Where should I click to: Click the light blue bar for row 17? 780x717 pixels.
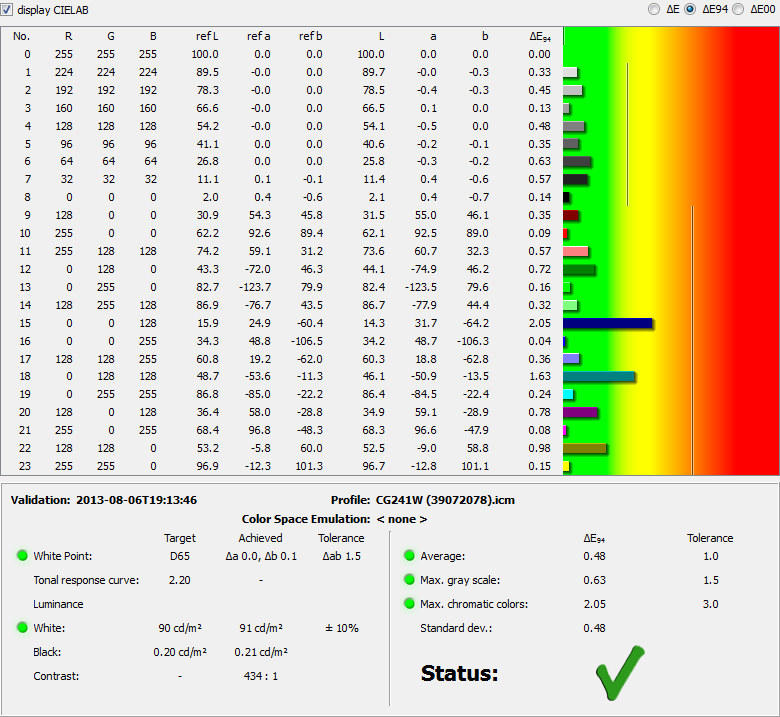571,359
